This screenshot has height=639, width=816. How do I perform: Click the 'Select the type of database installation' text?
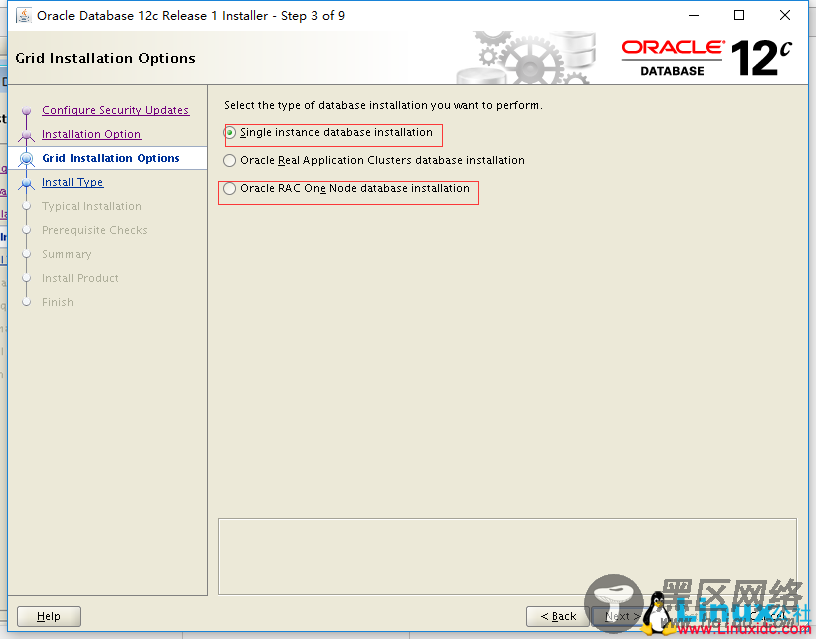coord(383,105)
